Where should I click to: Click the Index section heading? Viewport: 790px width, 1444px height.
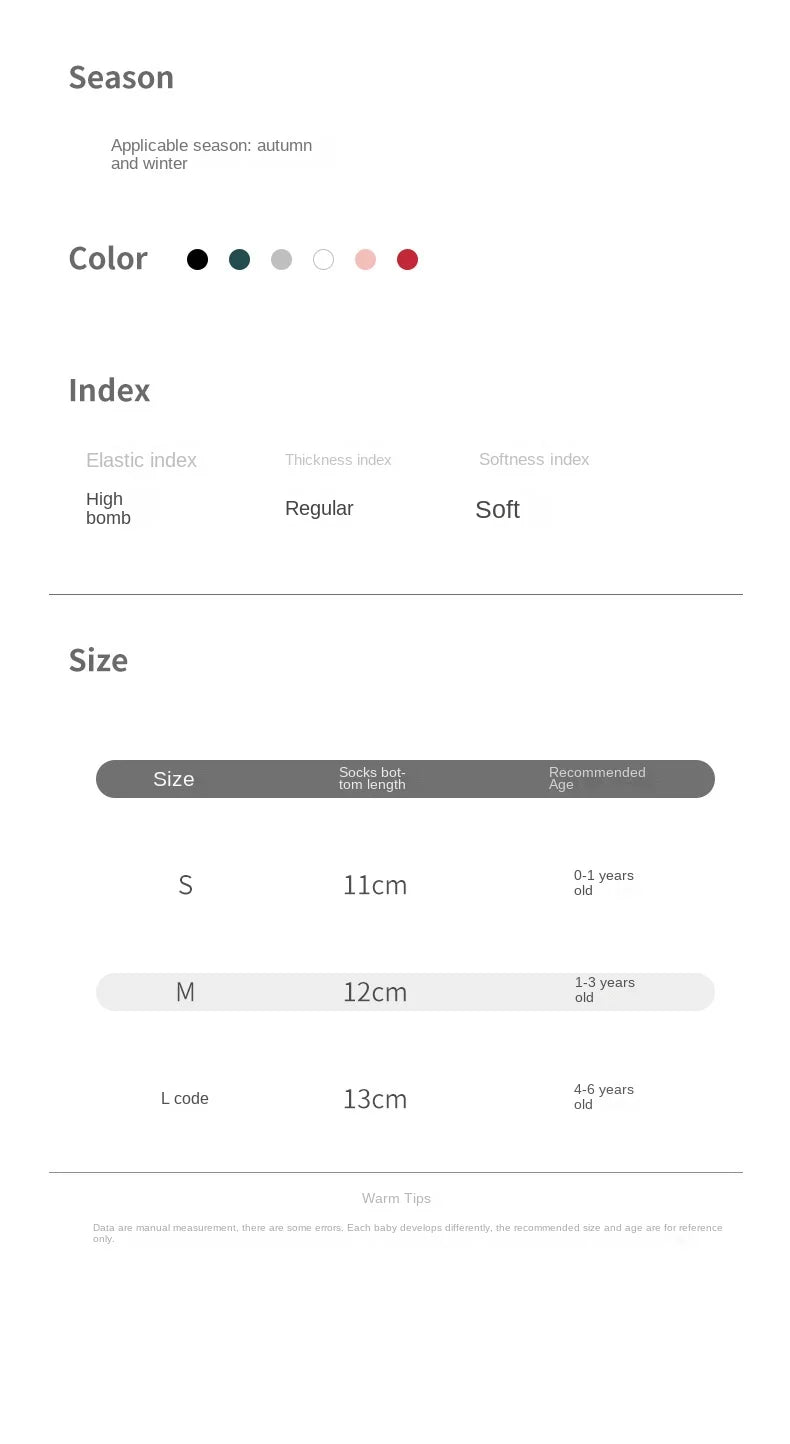109,390
